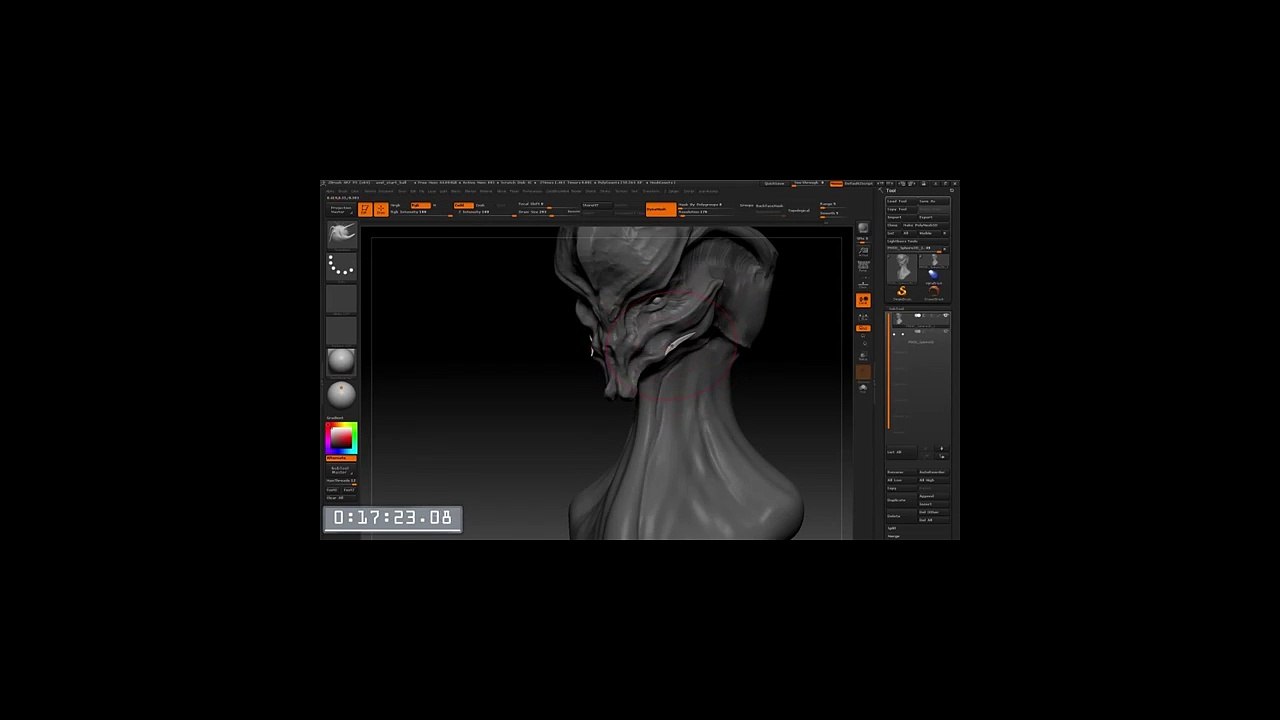
Task: Toggle the Rgb channel button
Action: [421, 205]
